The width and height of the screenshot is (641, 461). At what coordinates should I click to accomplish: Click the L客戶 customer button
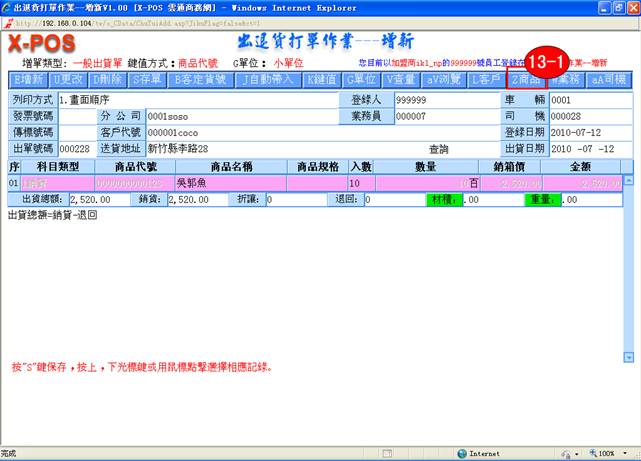[485, 78]
